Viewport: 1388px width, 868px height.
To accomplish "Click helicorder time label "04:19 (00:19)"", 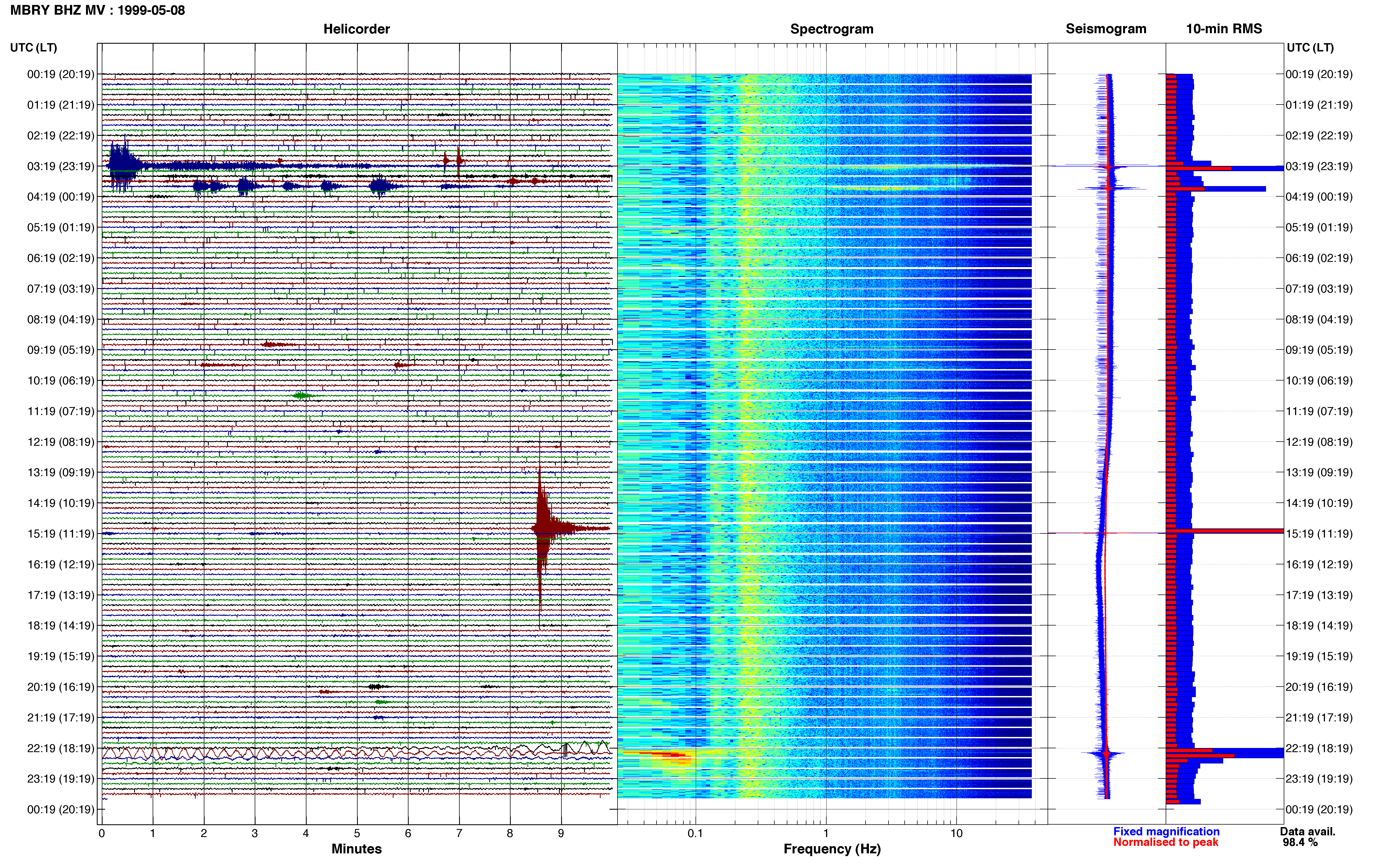I will pyautogui.click(x=61, y=197).
